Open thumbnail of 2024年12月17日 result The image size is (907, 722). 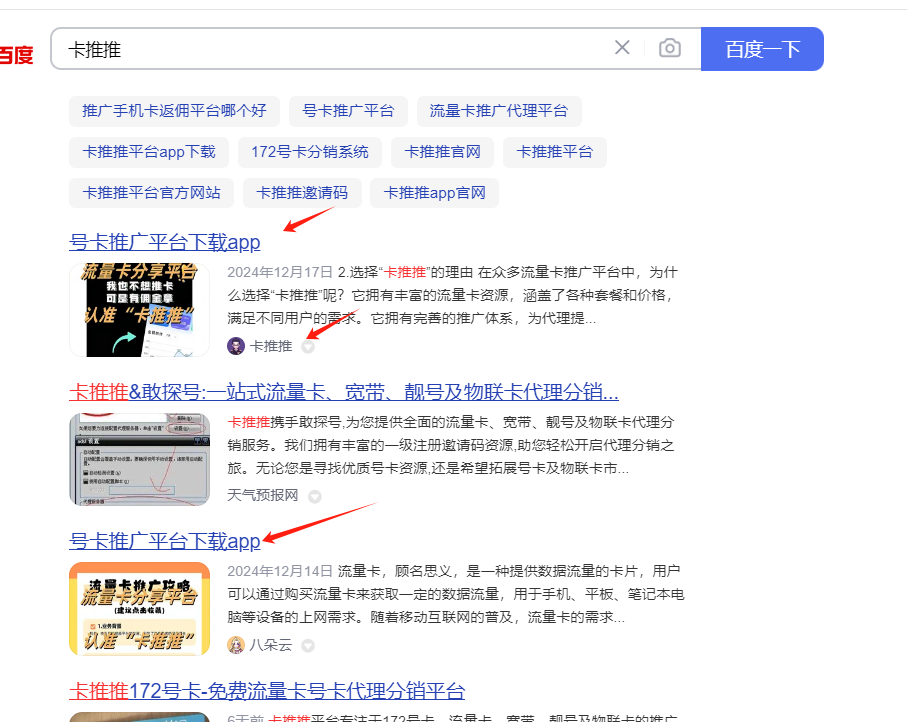coord(139,310)
